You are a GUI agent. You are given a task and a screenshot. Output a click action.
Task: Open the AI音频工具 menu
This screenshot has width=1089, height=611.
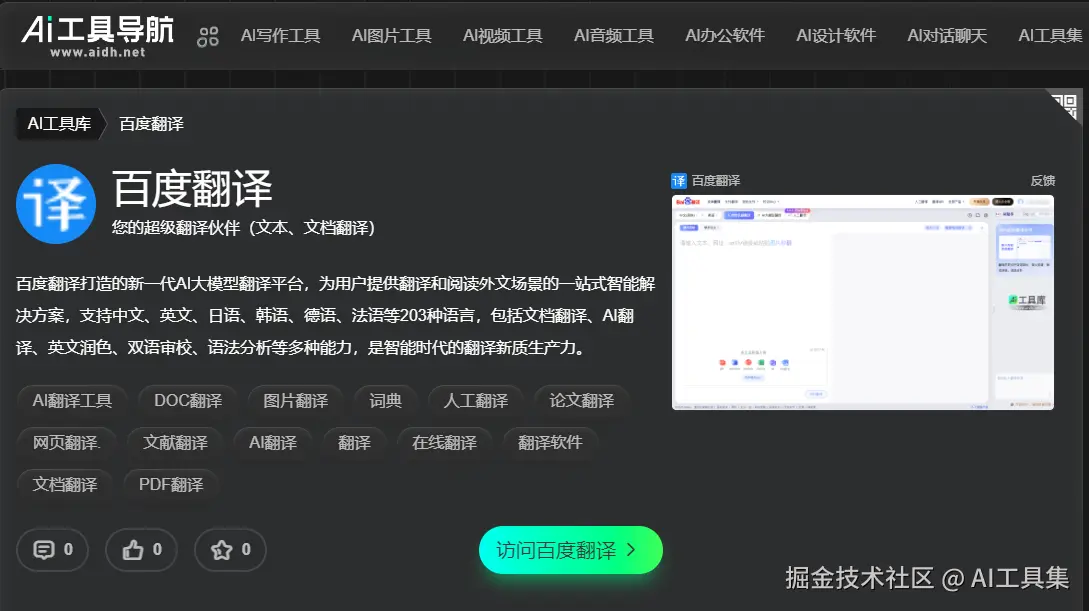(x=614, y=35)
